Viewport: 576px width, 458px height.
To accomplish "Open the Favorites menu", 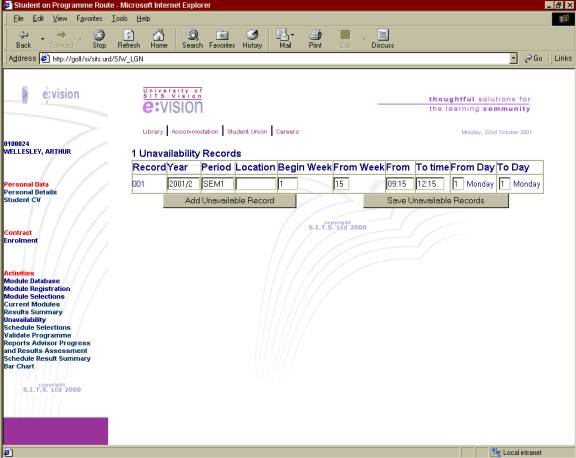I will 89,18.
